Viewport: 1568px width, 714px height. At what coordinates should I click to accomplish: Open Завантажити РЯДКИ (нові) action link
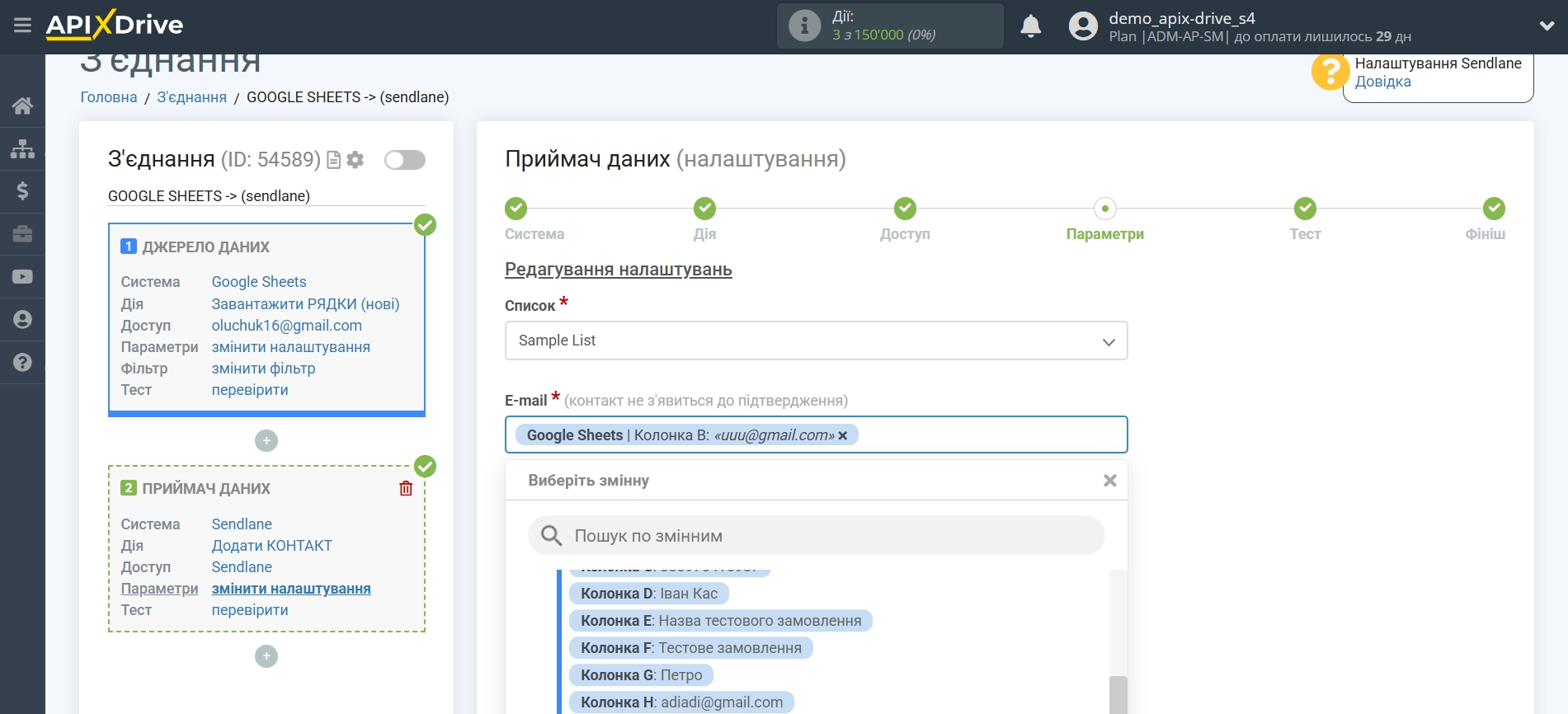point(305,304)
